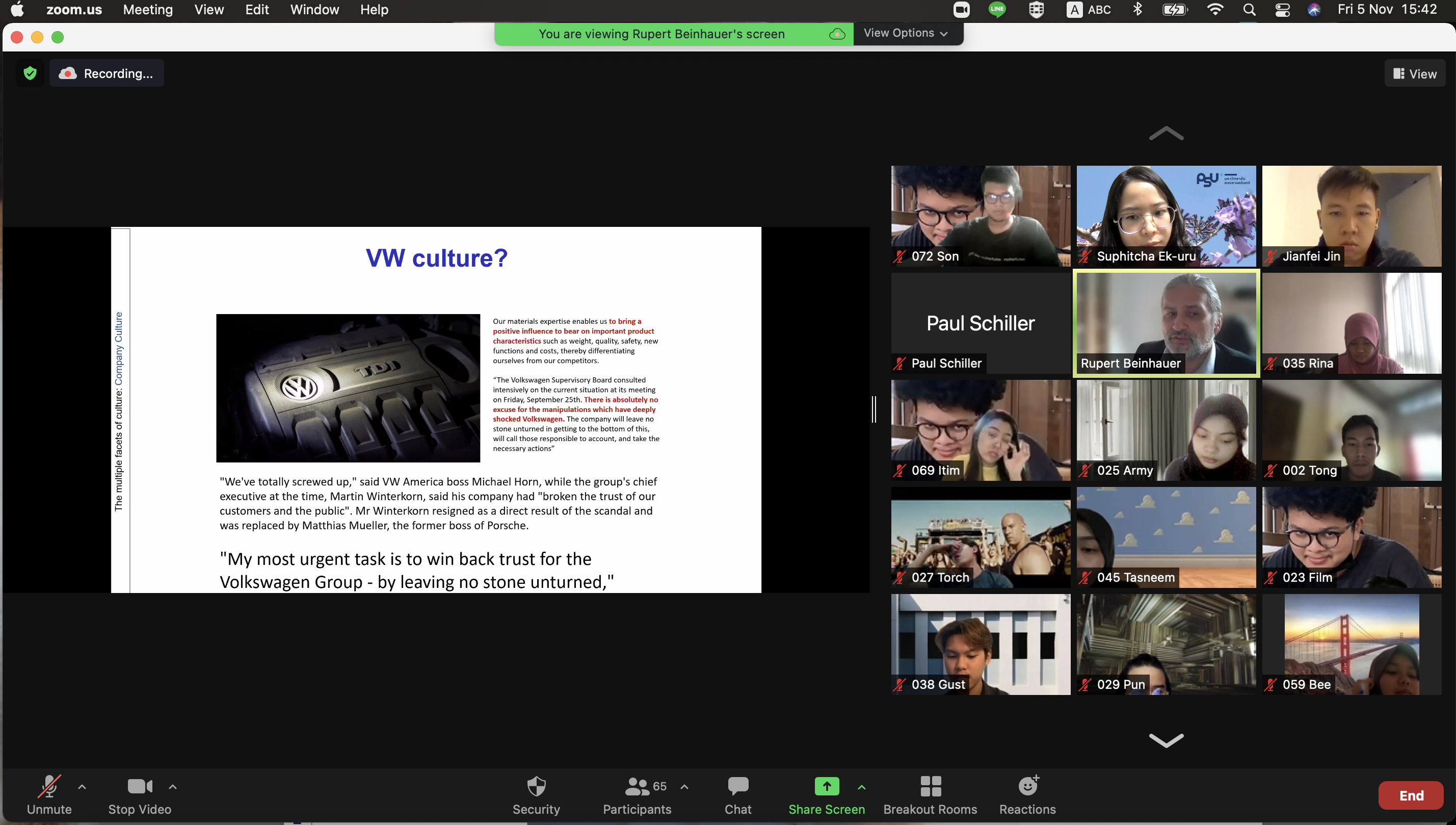Open the Security shield icon

[x=536, y=786]
